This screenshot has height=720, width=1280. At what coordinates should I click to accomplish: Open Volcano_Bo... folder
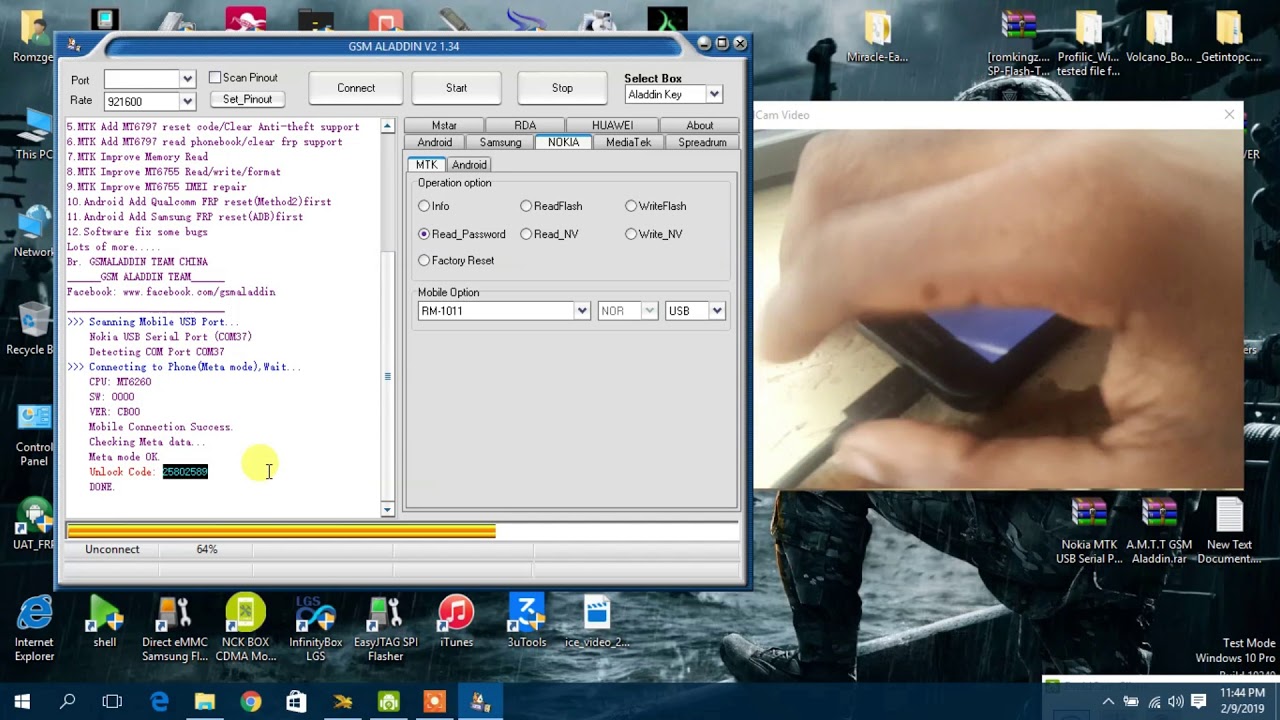point(1159,37)
